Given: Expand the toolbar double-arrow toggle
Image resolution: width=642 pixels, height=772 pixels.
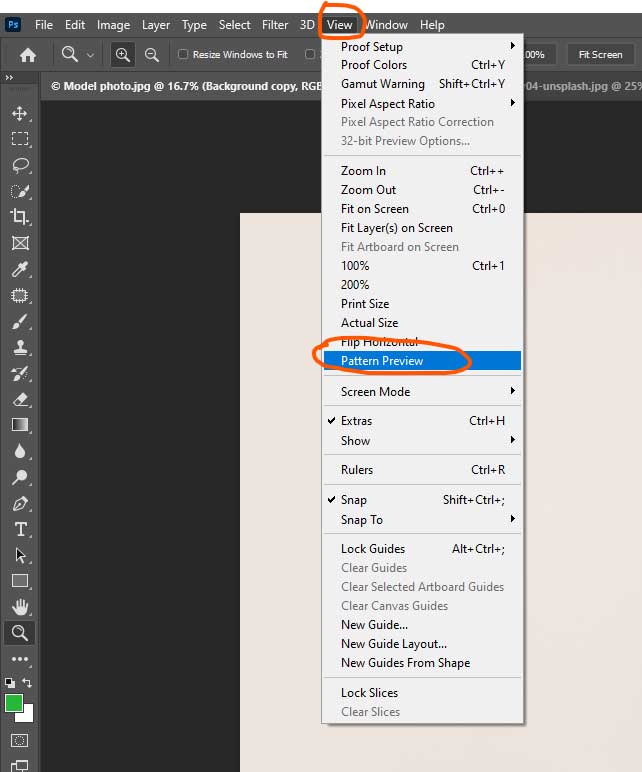Looking at the screenshot, I should pyautogui.click(x=9, y=77).
